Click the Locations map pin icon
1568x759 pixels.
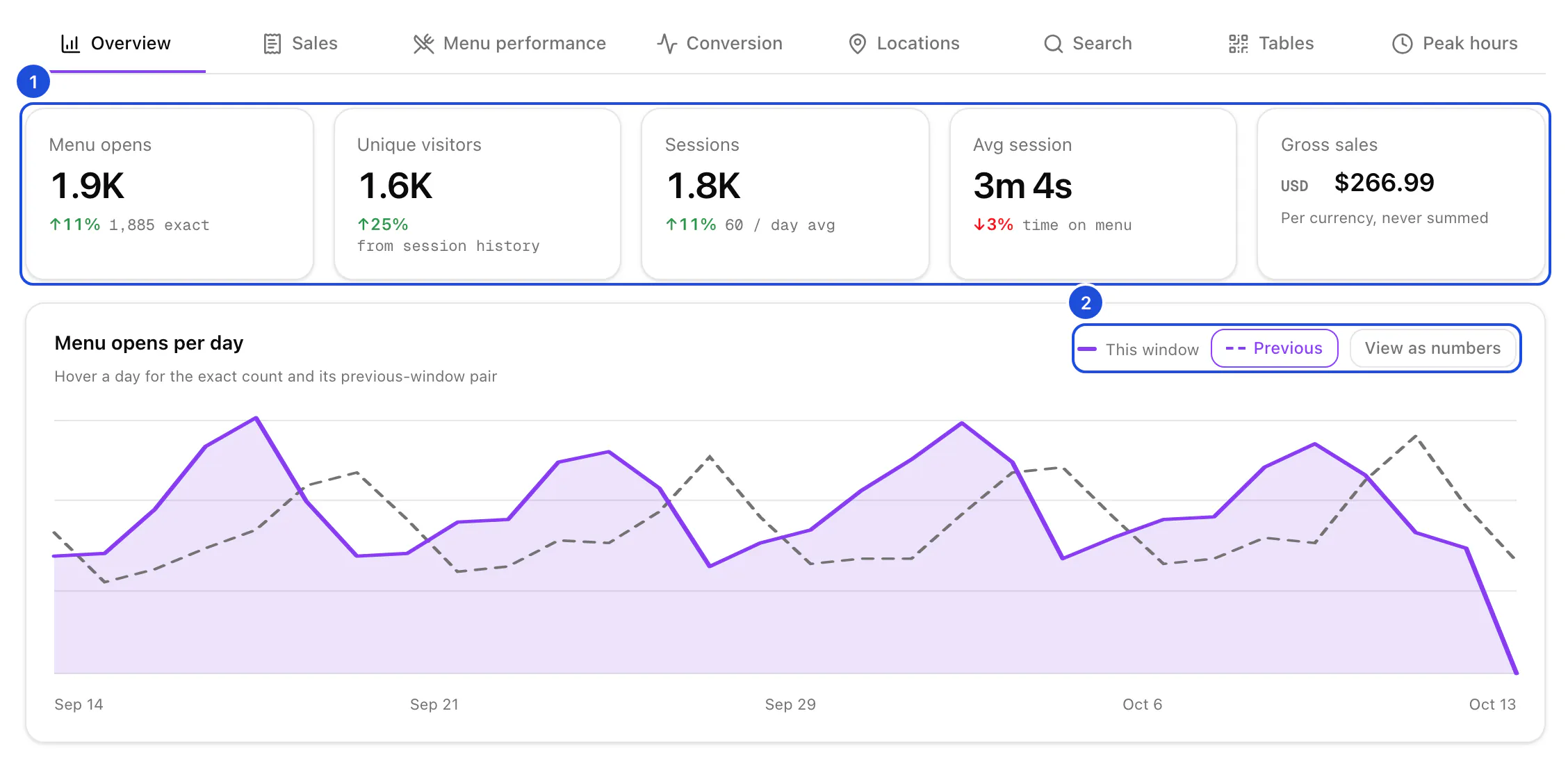pyautogui.click(x=858, y=44)
